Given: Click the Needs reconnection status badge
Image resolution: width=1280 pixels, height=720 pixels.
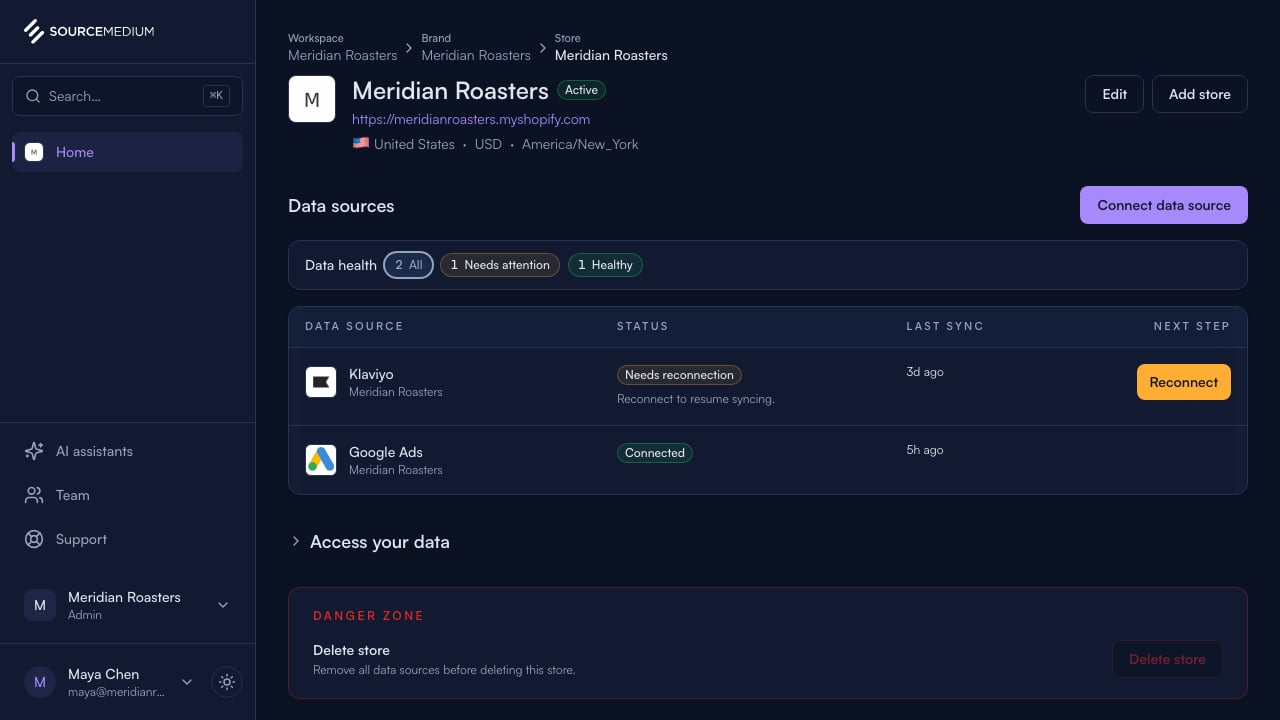Looking at the screenshot, I should (679, 375).
